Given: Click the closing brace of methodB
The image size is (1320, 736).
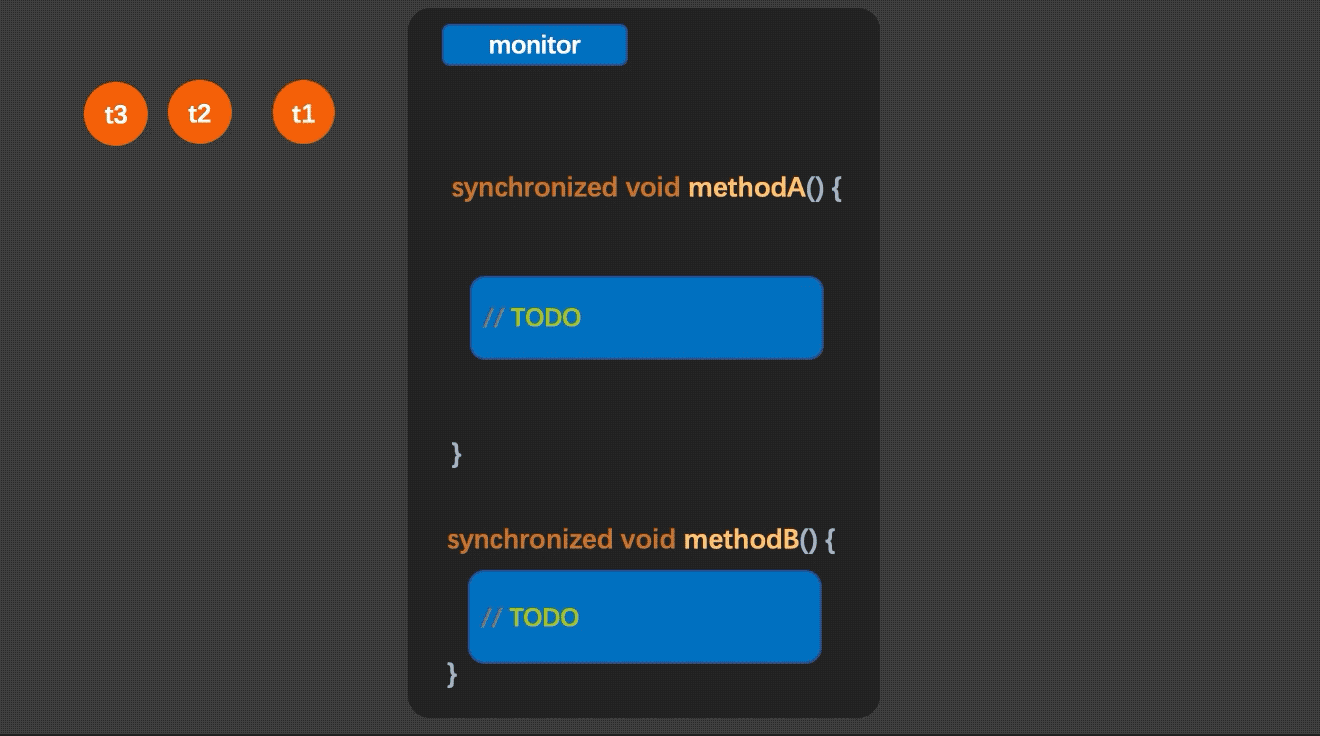Looking at the screenshot, I should [x=452, y=674].
